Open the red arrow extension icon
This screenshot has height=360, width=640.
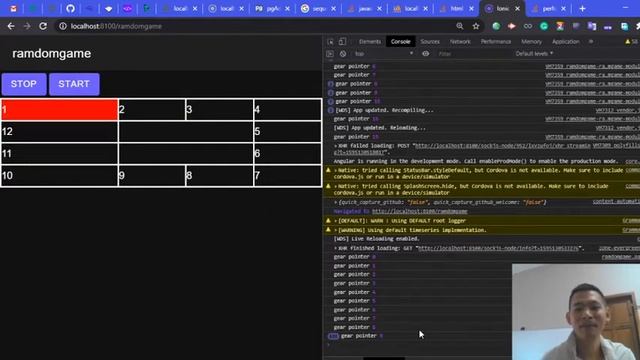click(x=512, y=26)
